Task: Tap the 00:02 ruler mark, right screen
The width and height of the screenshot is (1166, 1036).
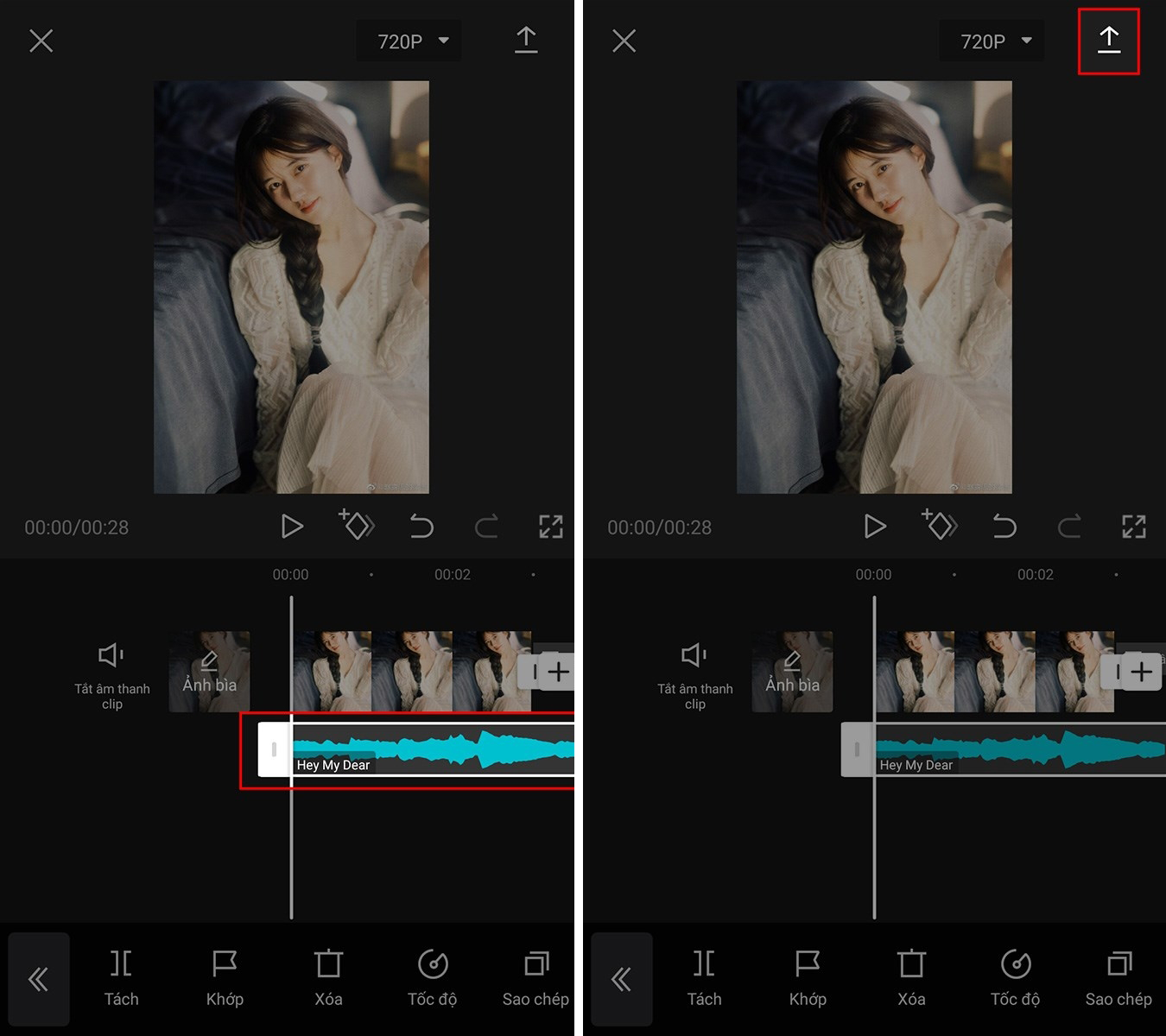Action: click(x=1036, y=575)
